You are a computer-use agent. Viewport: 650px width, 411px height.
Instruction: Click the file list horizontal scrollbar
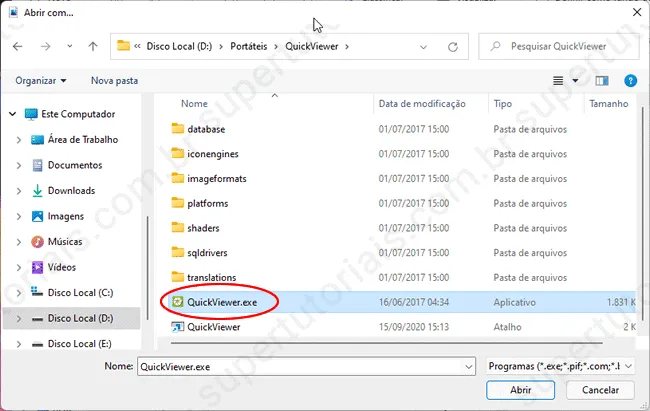(x=386, y=343)
